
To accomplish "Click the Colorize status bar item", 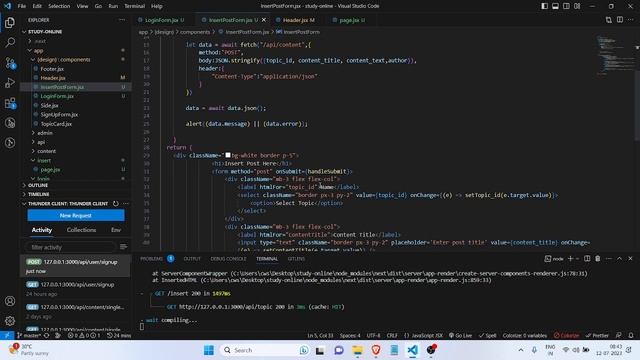I will click(567, 336).
